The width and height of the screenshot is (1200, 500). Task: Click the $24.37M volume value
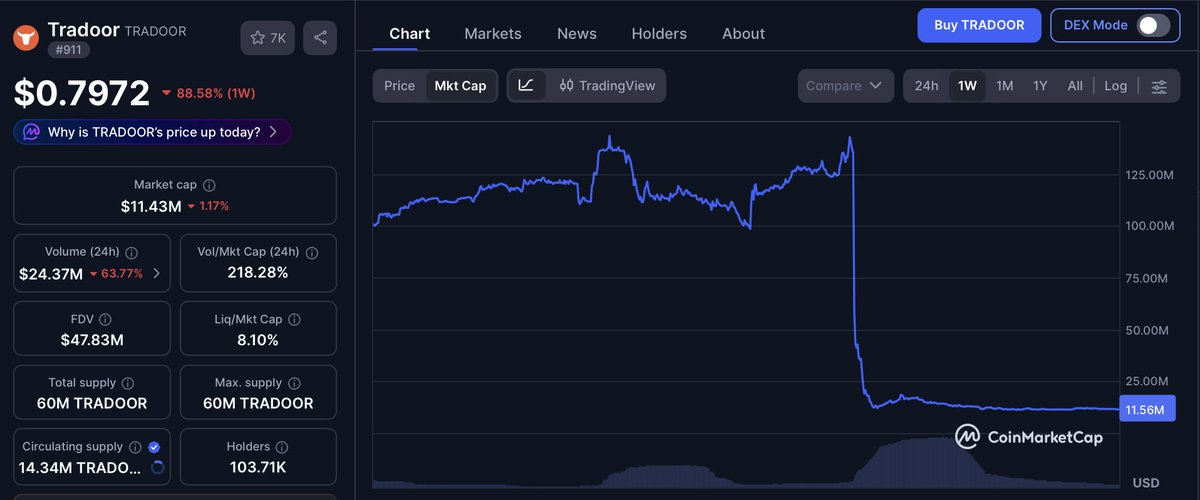[50, 273]
